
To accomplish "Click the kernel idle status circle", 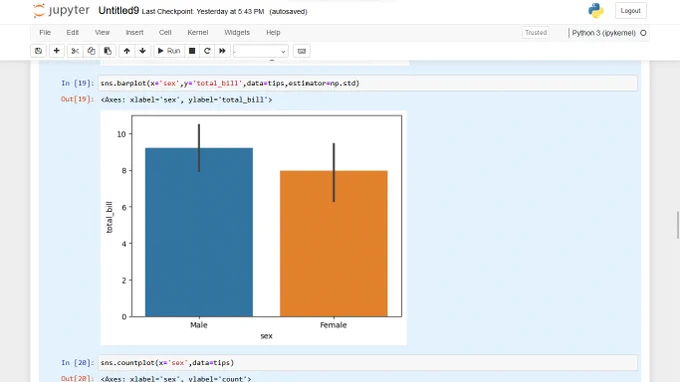I will 643,33.
